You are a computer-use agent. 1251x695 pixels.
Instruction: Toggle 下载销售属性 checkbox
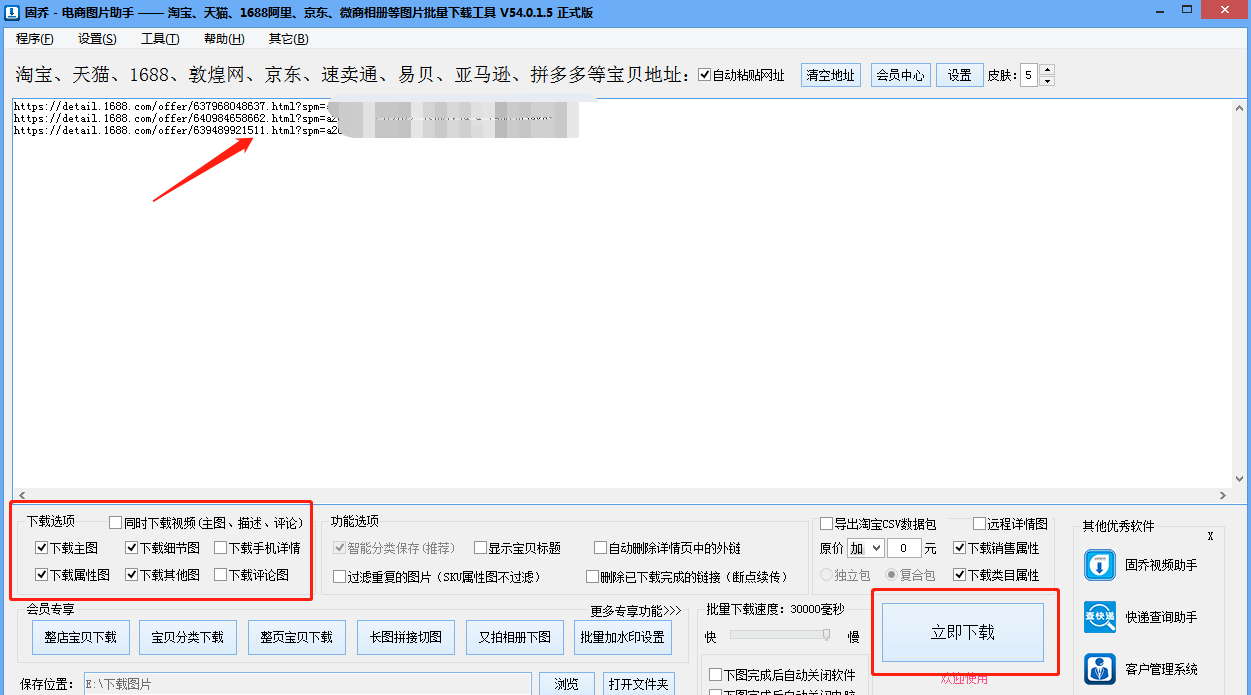959,548
